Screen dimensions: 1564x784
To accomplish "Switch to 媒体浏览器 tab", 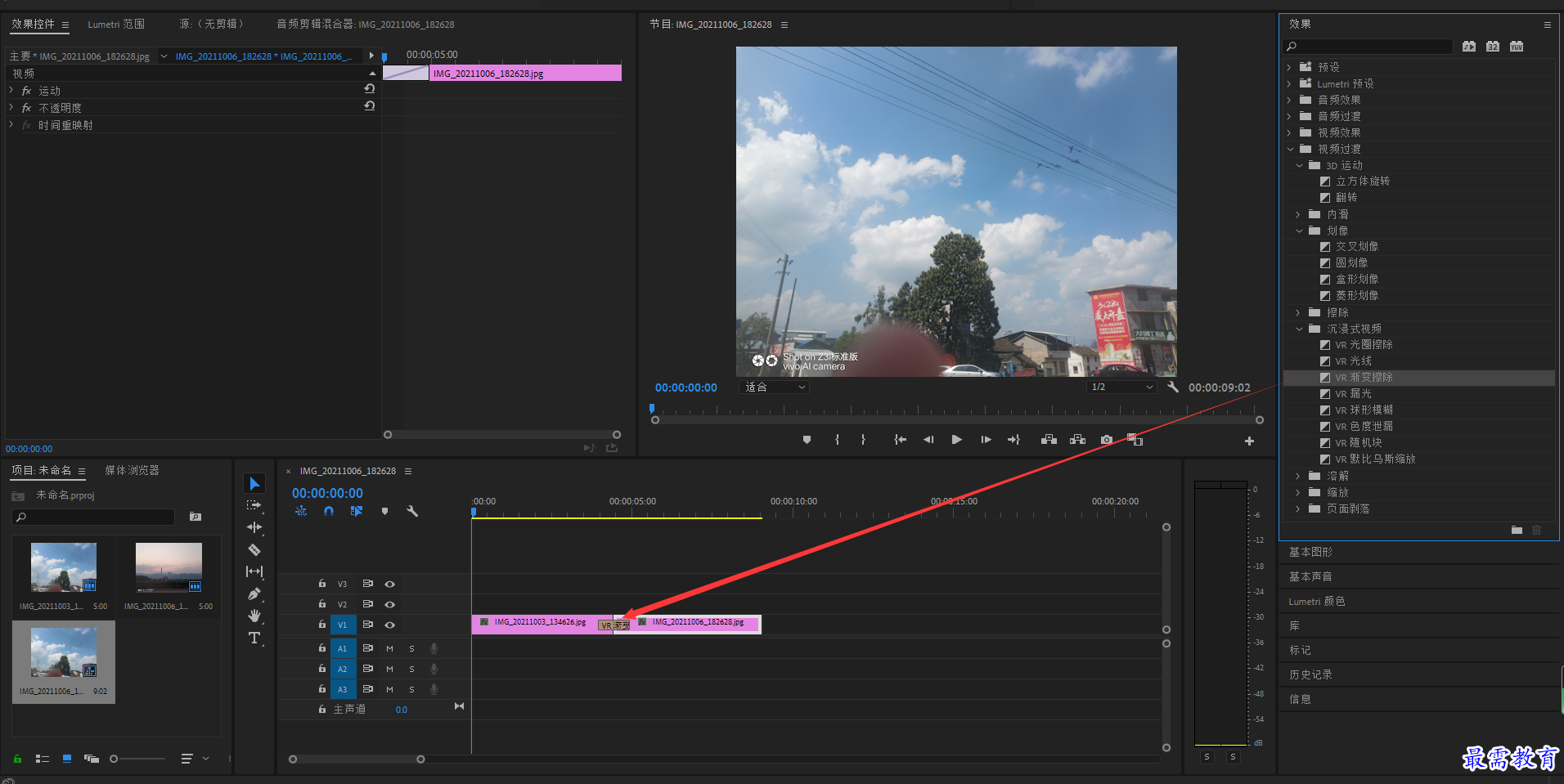I will coord(132,470).
